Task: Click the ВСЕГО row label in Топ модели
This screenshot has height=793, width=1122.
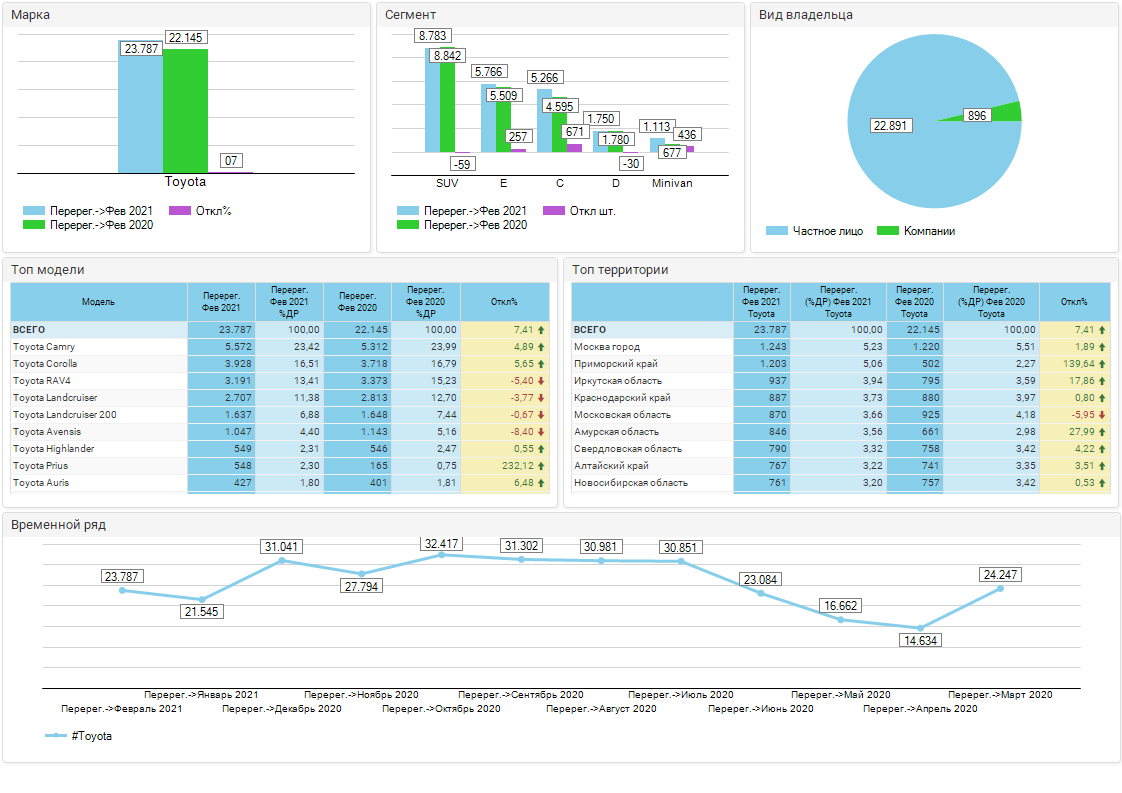Action: 29,330
